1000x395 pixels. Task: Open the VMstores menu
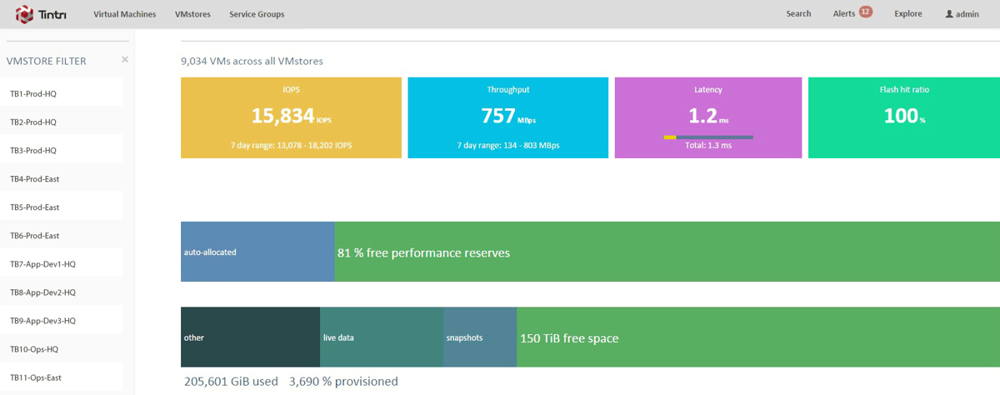(193, 14)
